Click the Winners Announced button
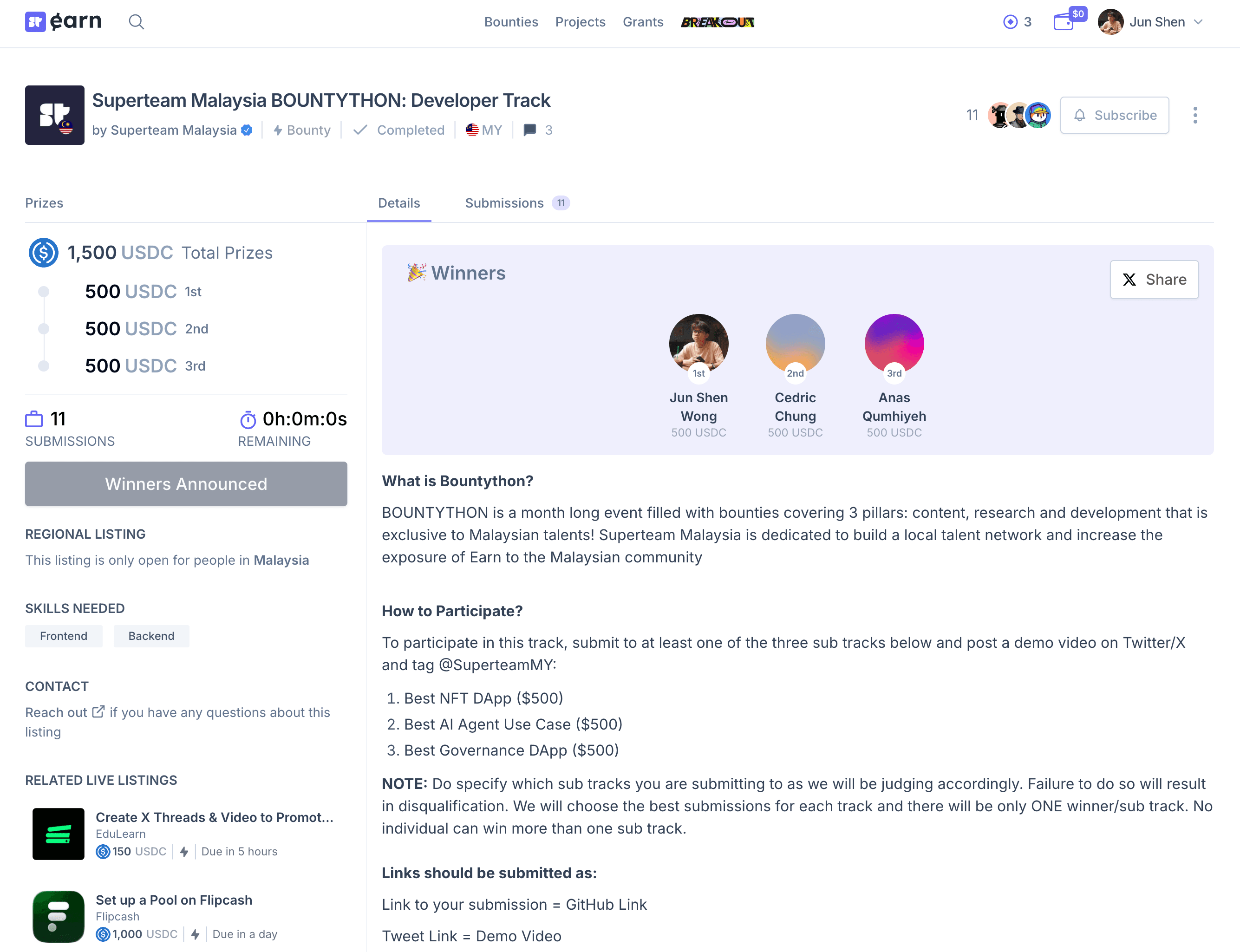This screenshot has width=1240, height=952. [x=186, y=483]
